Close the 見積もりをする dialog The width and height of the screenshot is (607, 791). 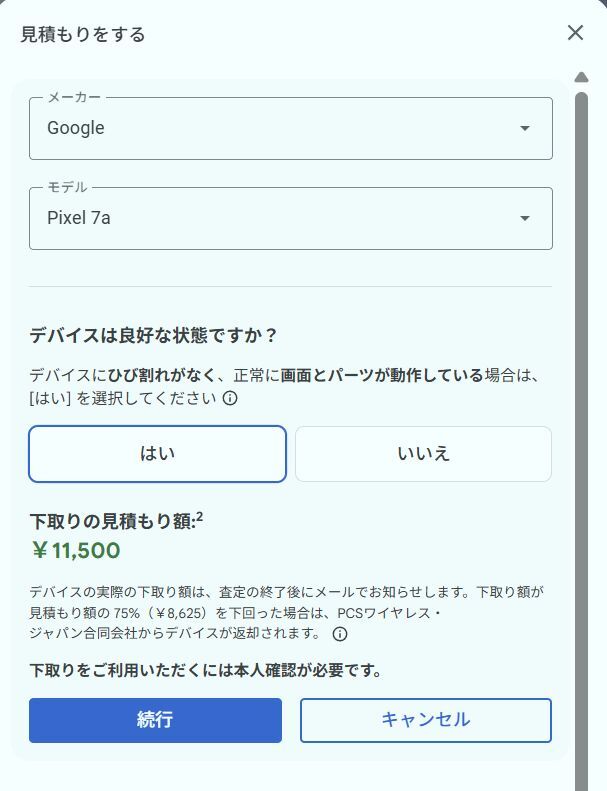click(575, 33)
